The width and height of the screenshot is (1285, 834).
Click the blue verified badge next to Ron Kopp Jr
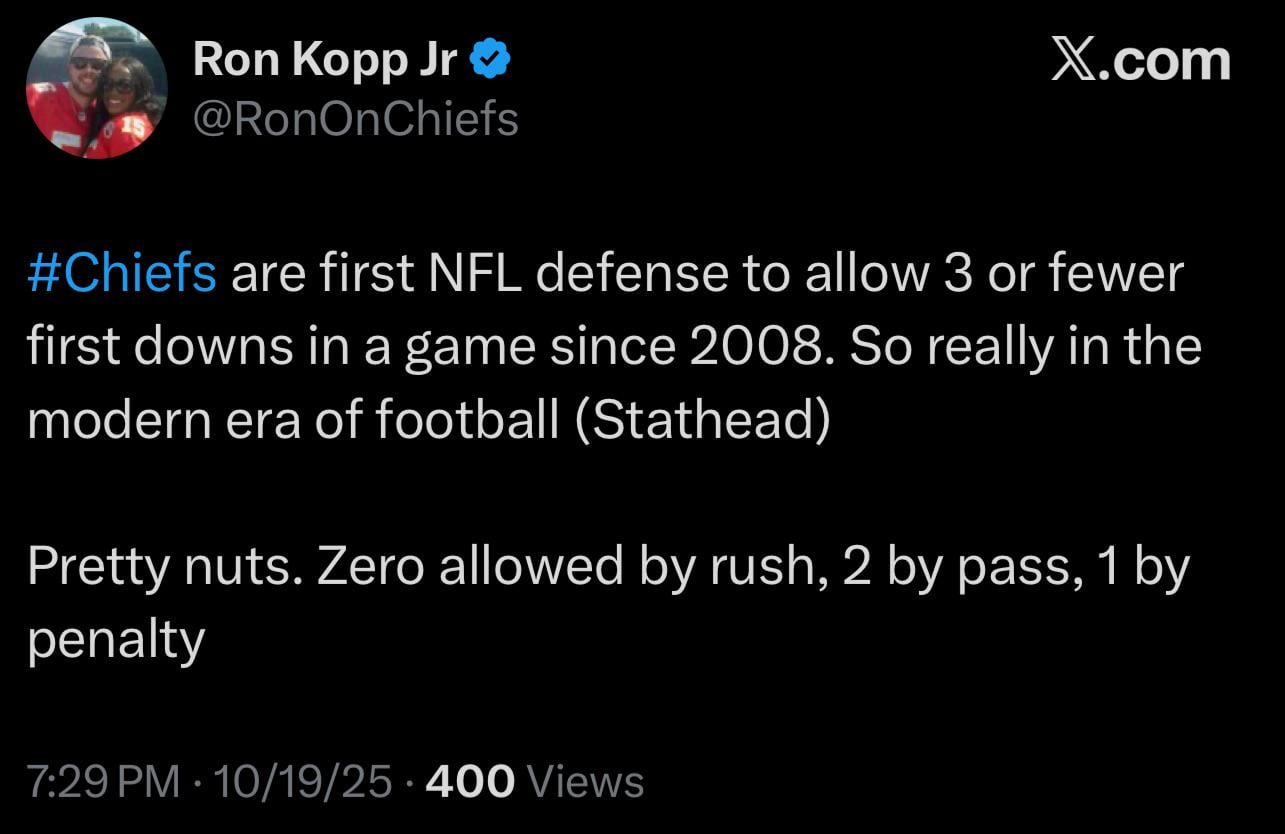click(490, 57)
